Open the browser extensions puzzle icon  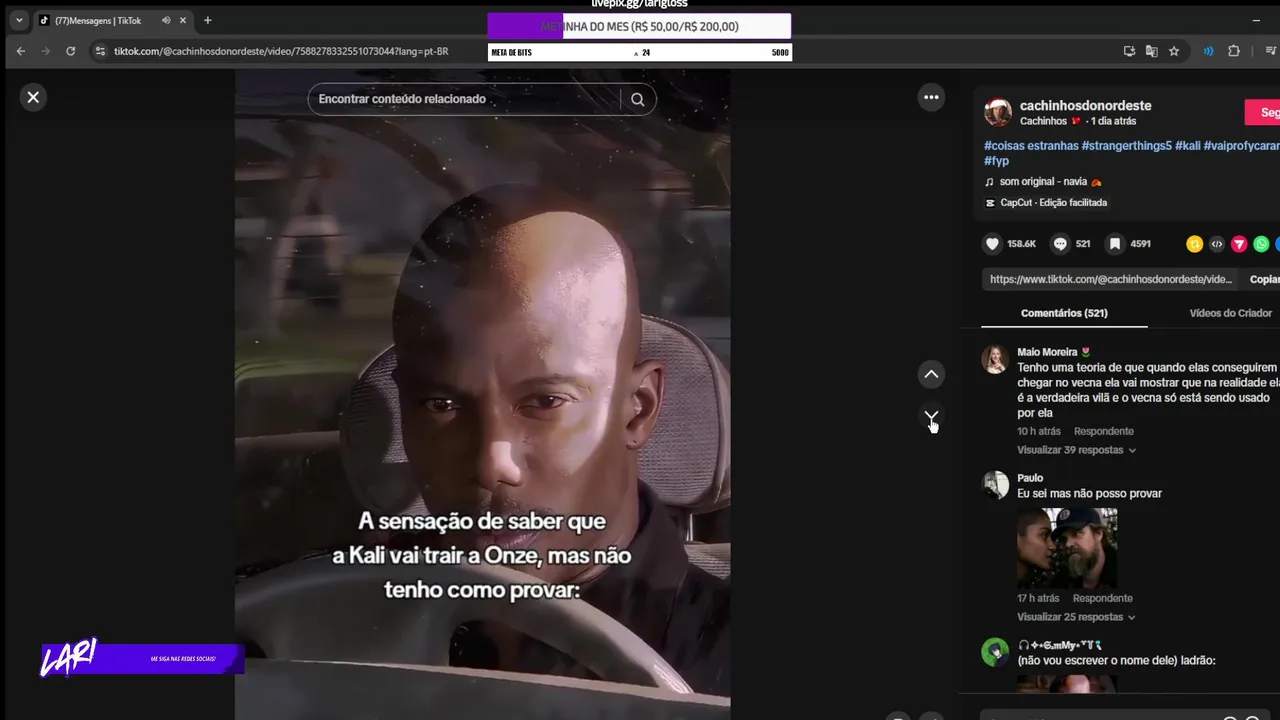click(1234, 51)
